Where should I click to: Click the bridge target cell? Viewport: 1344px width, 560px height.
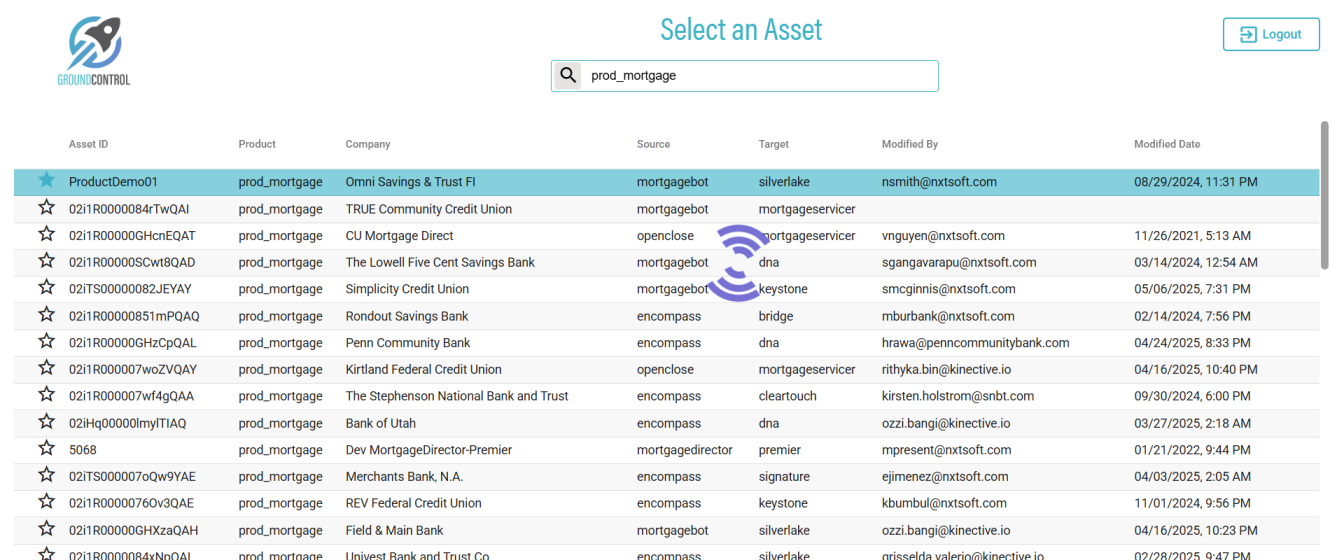pyautogui.click(x=775, y=316)
